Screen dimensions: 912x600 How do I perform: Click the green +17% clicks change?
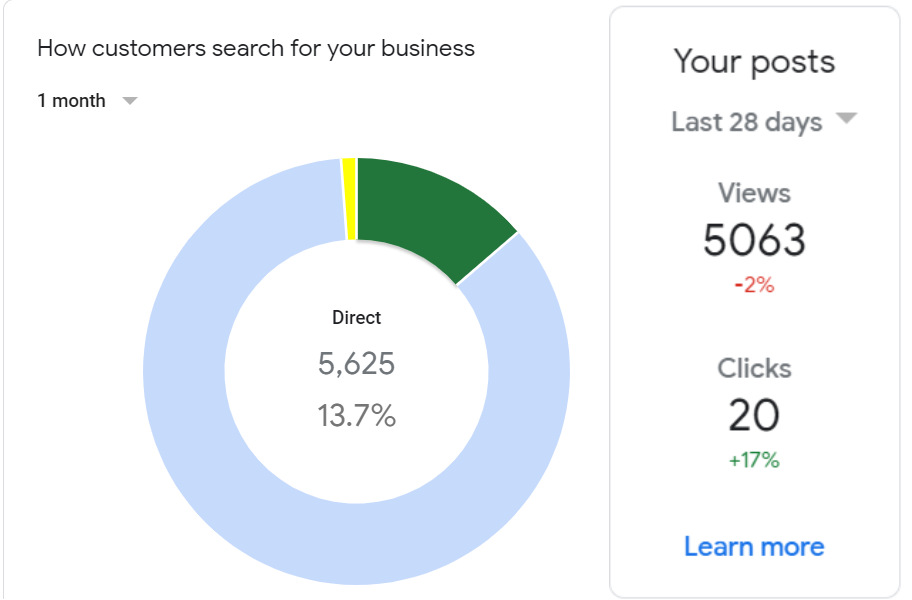point(754,461)
